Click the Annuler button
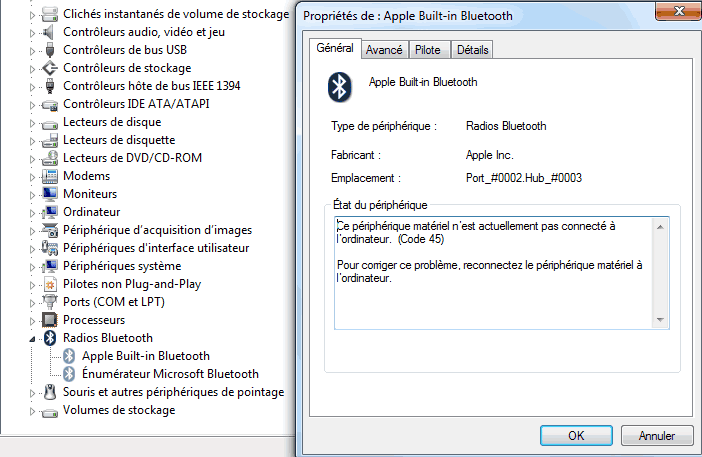Image resolution: width=702 pixels, height=457 pixels. tap(657, 436)
